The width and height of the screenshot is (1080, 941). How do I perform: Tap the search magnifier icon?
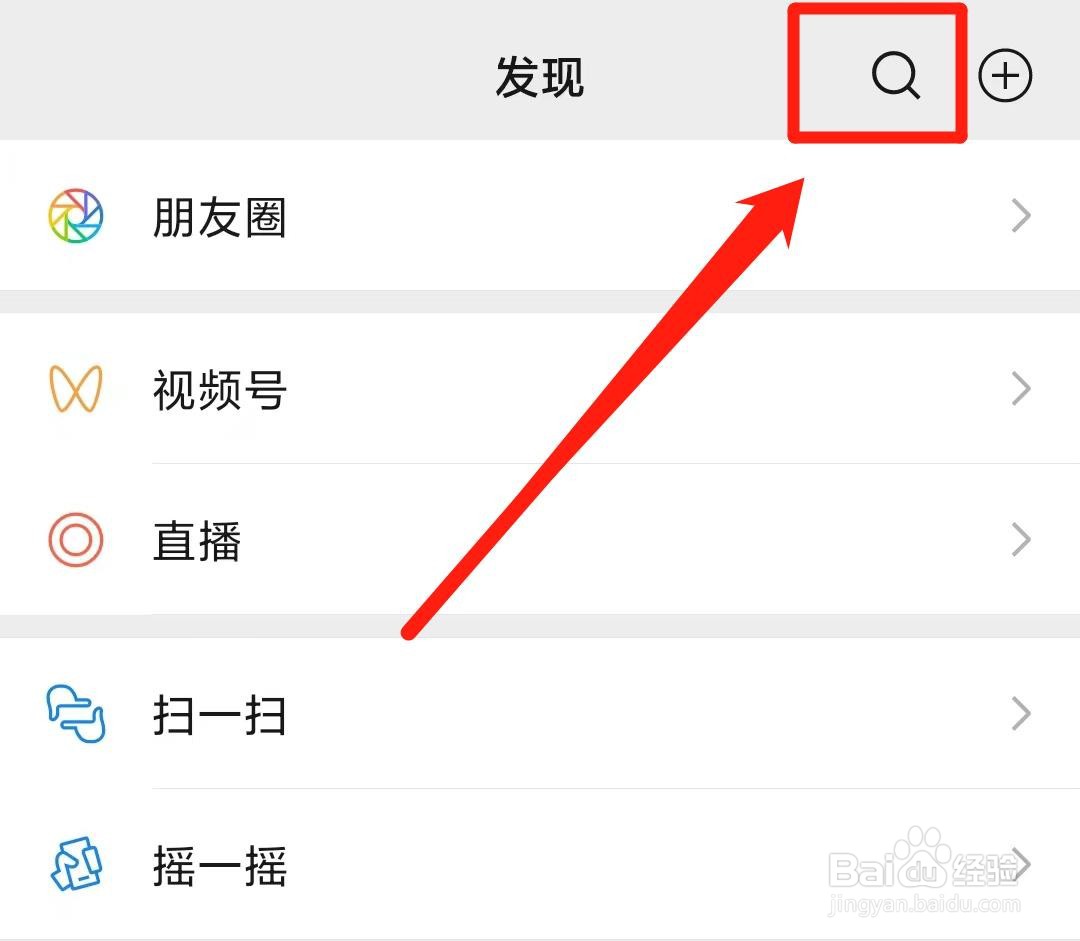896,75
